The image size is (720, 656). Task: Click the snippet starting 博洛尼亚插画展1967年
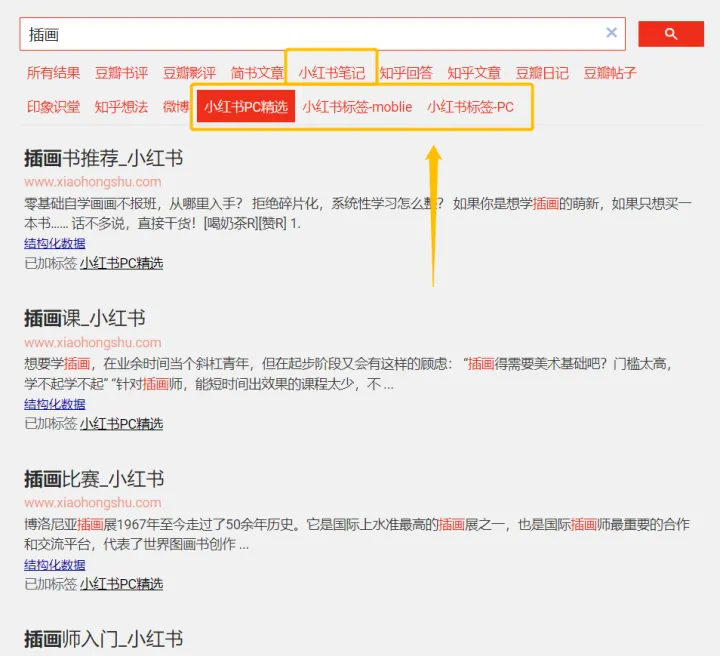(357, 534)
